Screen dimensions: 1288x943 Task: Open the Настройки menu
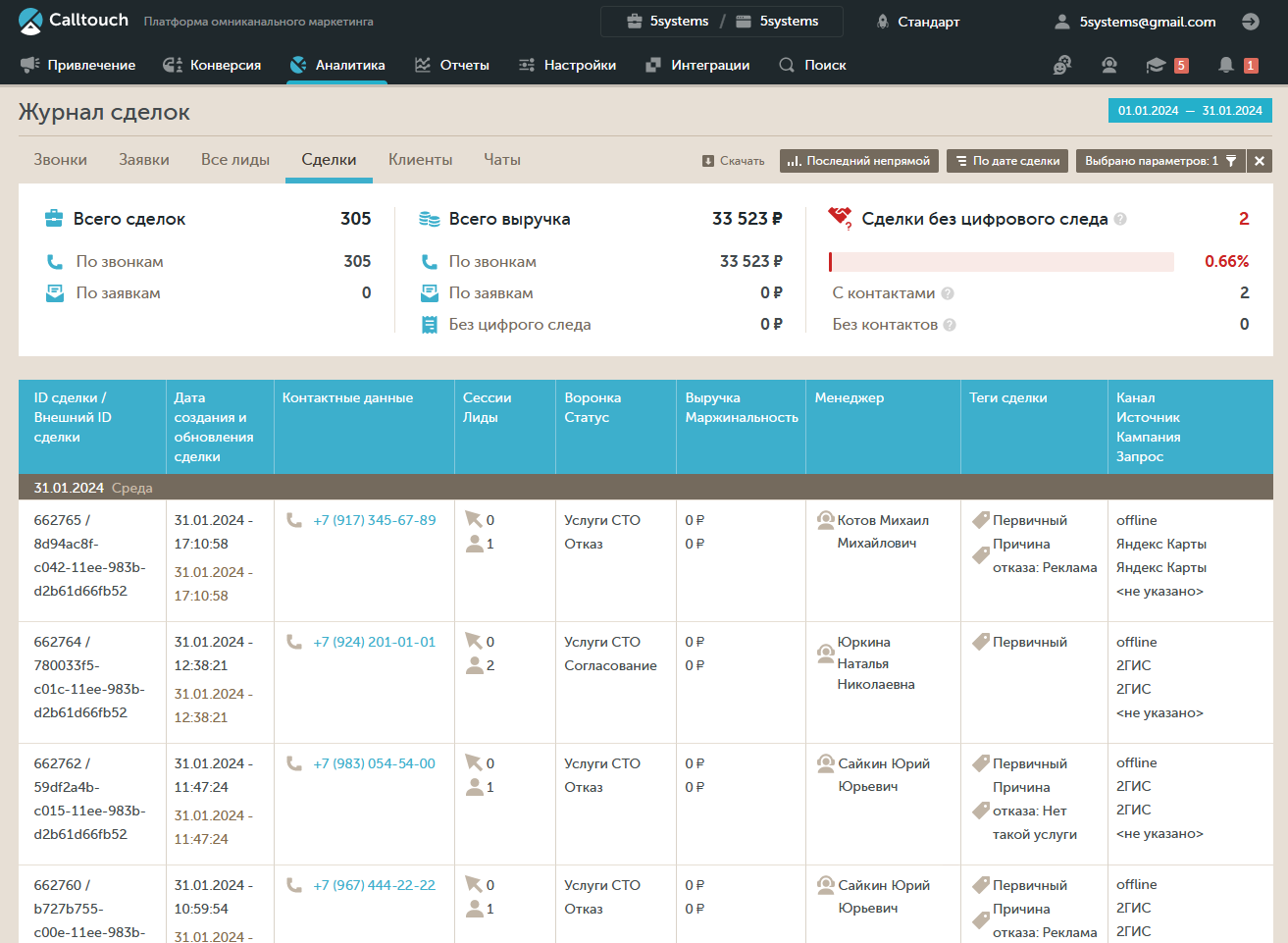tap(568, 65)
